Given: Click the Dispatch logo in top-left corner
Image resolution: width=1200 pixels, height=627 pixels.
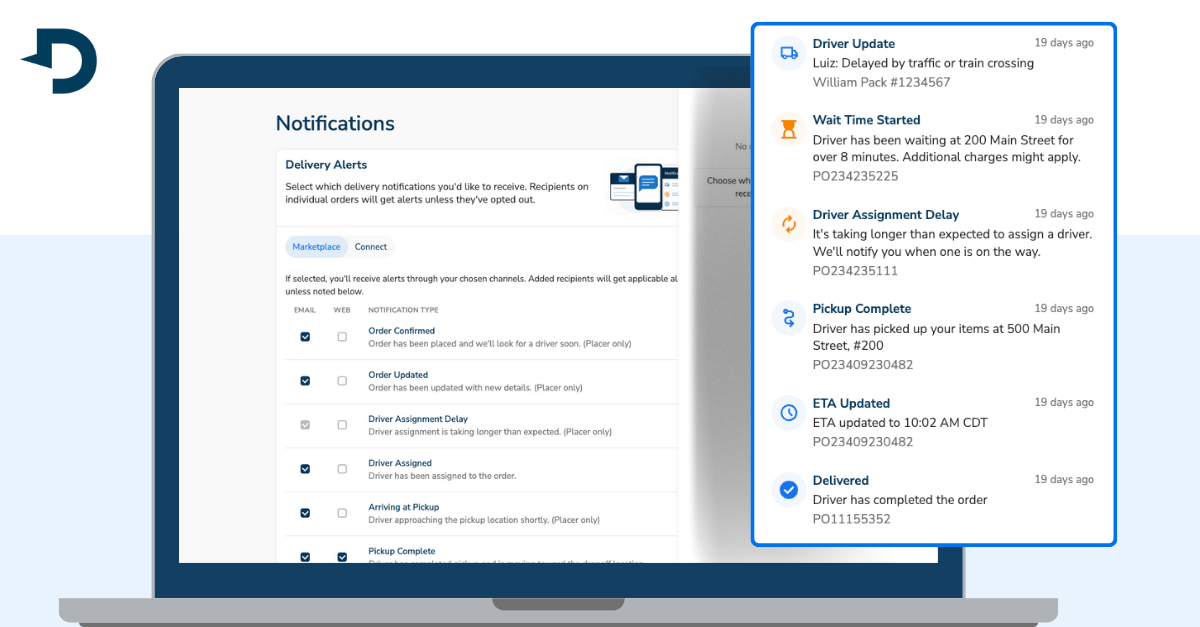Looking at the screenshot, I should click(x=61, y=61).
